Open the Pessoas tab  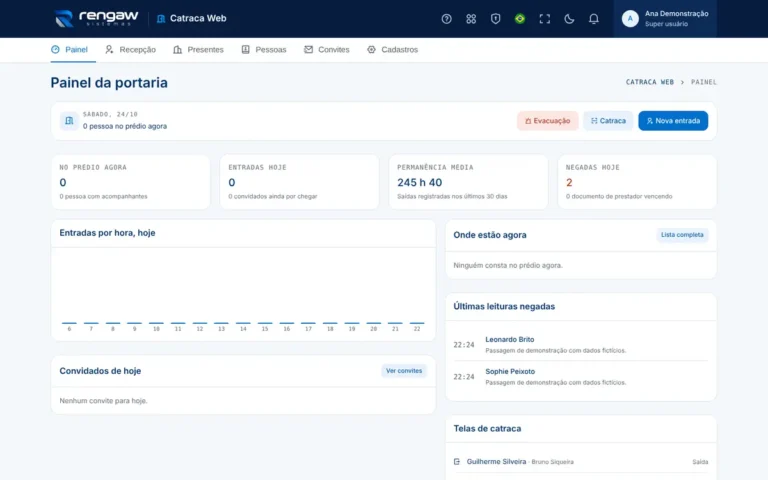(264, 49)
